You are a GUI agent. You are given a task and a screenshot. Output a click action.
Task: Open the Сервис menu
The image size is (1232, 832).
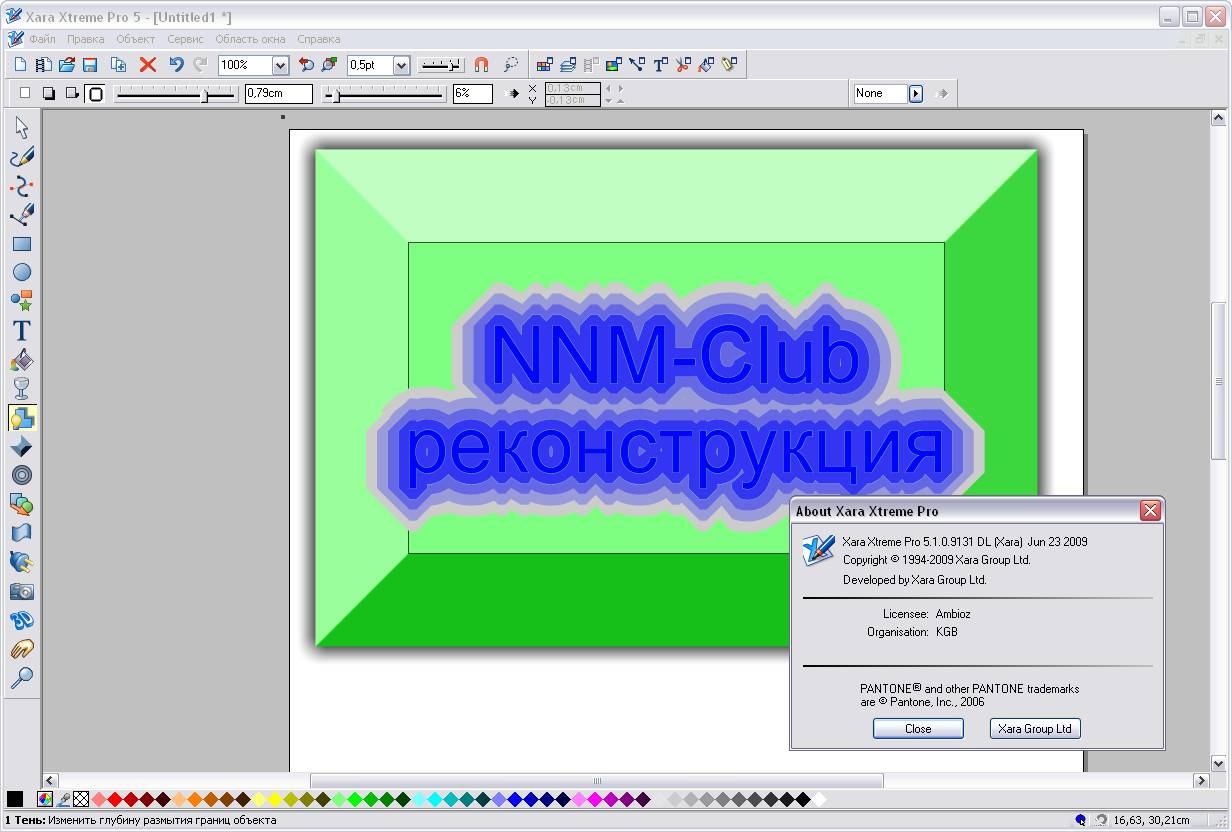[185, 39]
